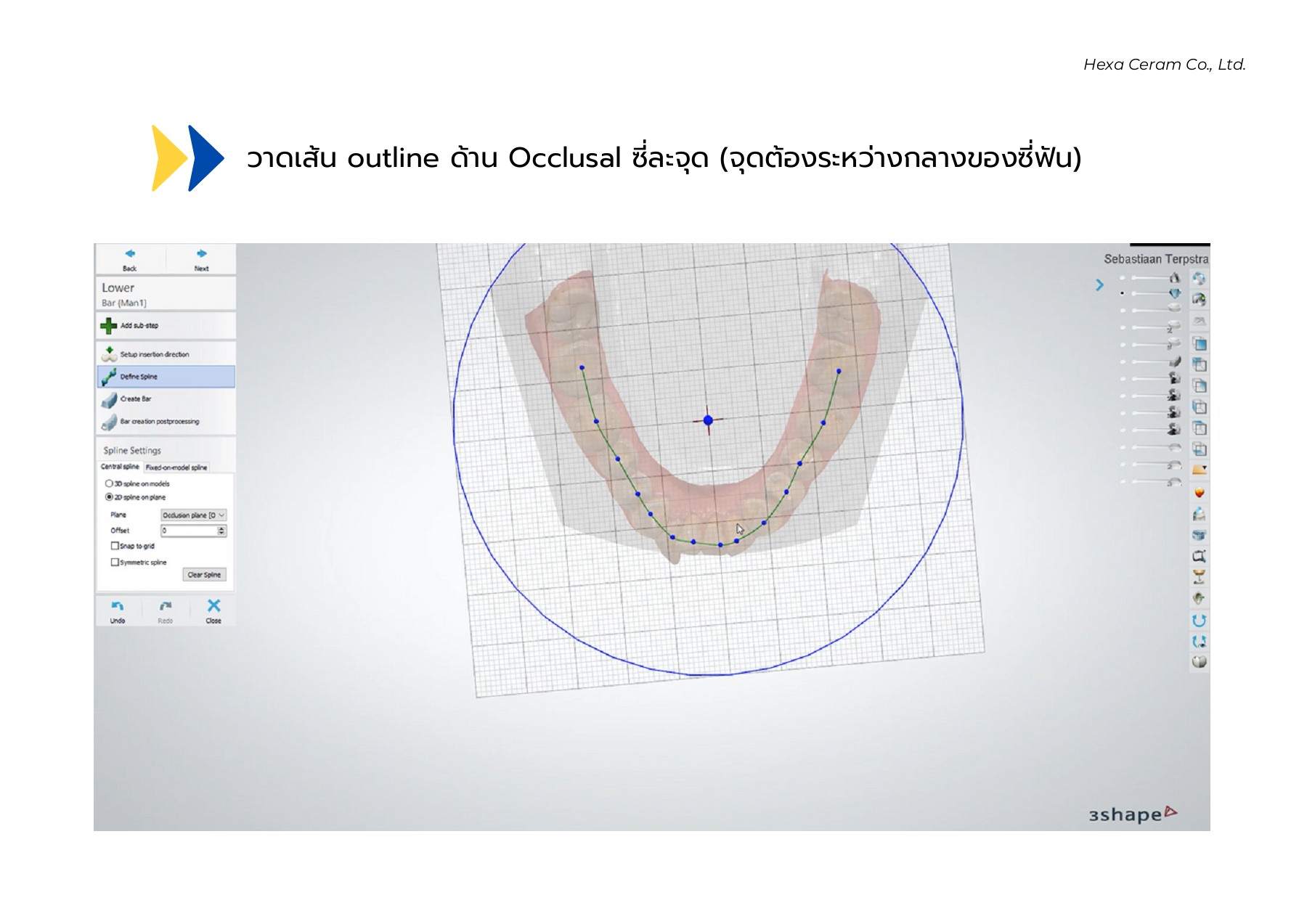Select the topmost cube view icon

[x=1200, y=344]
